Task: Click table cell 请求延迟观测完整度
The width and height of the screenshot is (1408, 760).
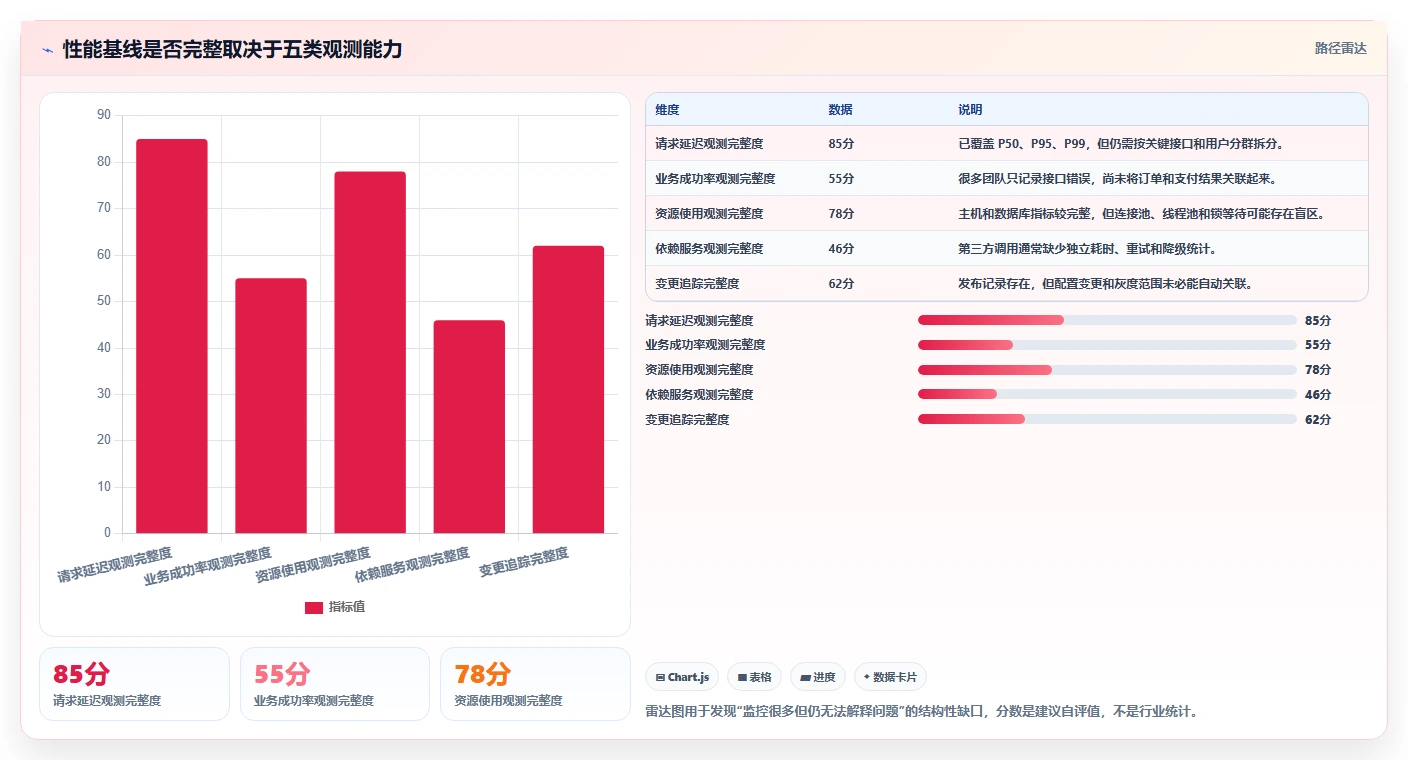Action: (709, 144)
